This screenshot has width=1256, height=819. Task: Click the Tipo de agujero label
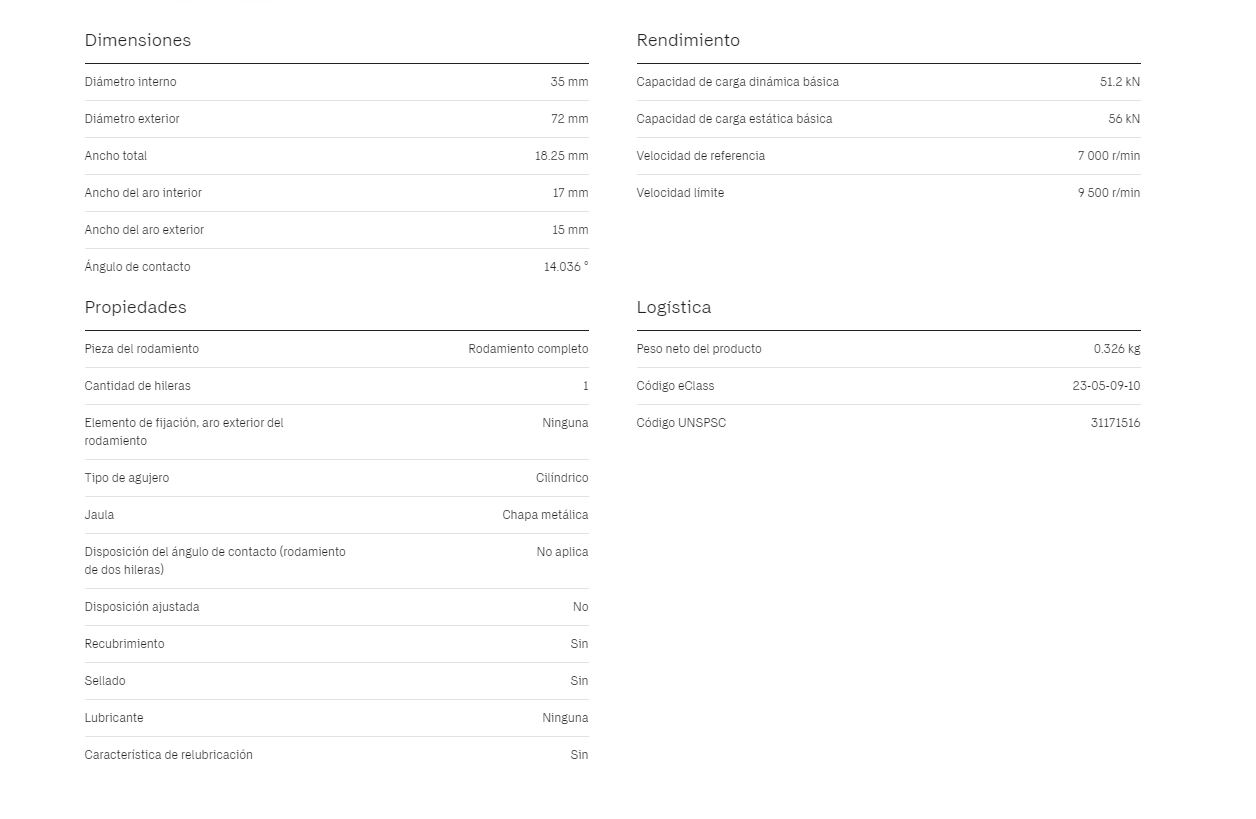pyautogui.click(x=127, y=478)
